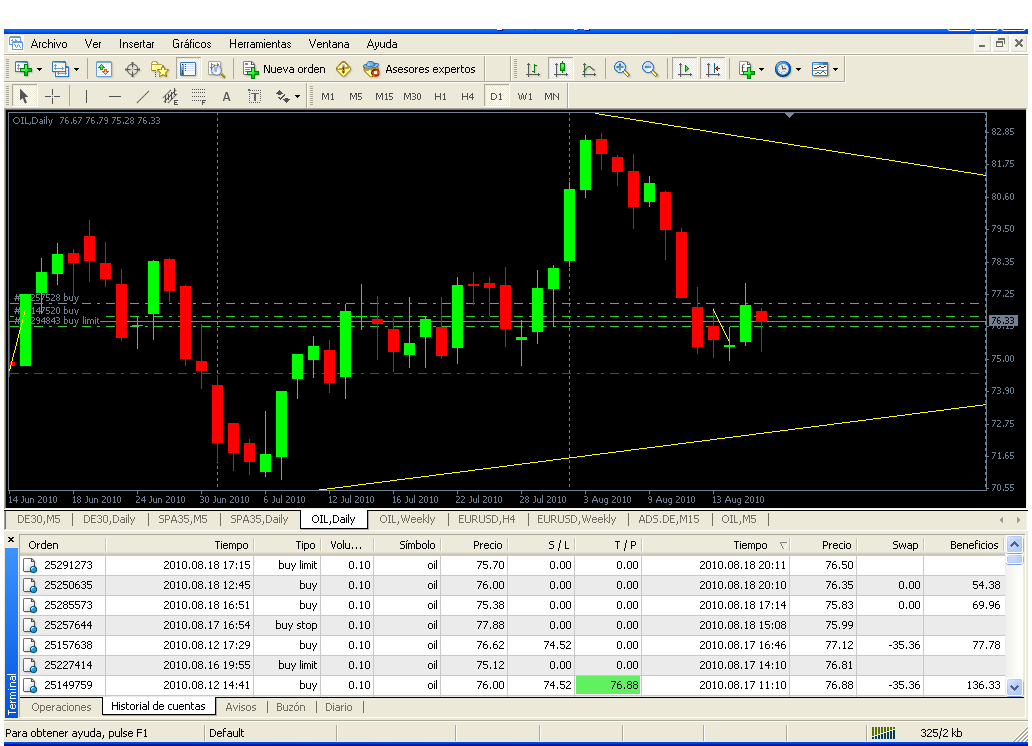Open the Diario terminal tab

339,707
